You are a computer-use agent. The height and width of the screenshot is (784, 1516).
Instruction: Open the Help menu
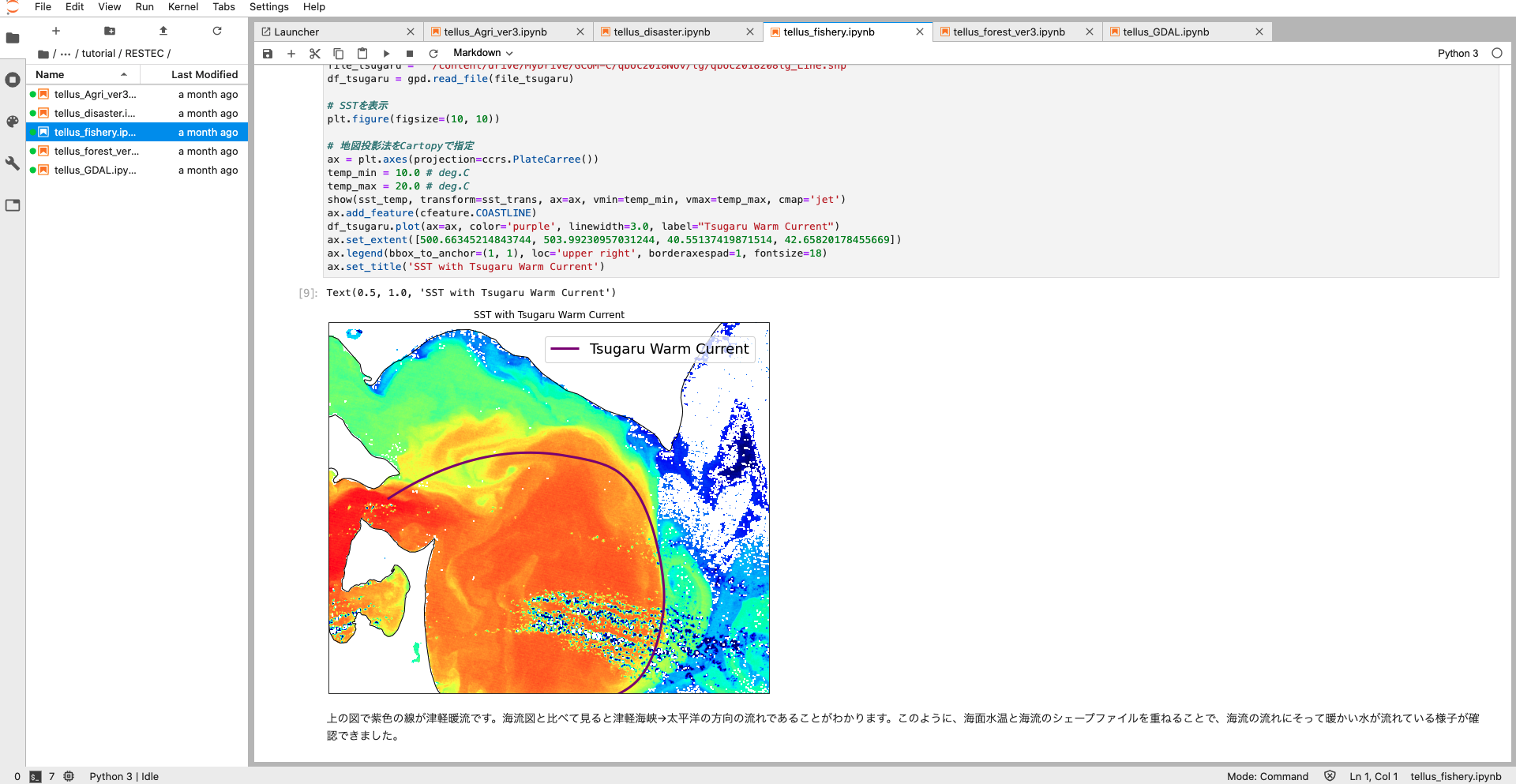[x=314, y=7]
